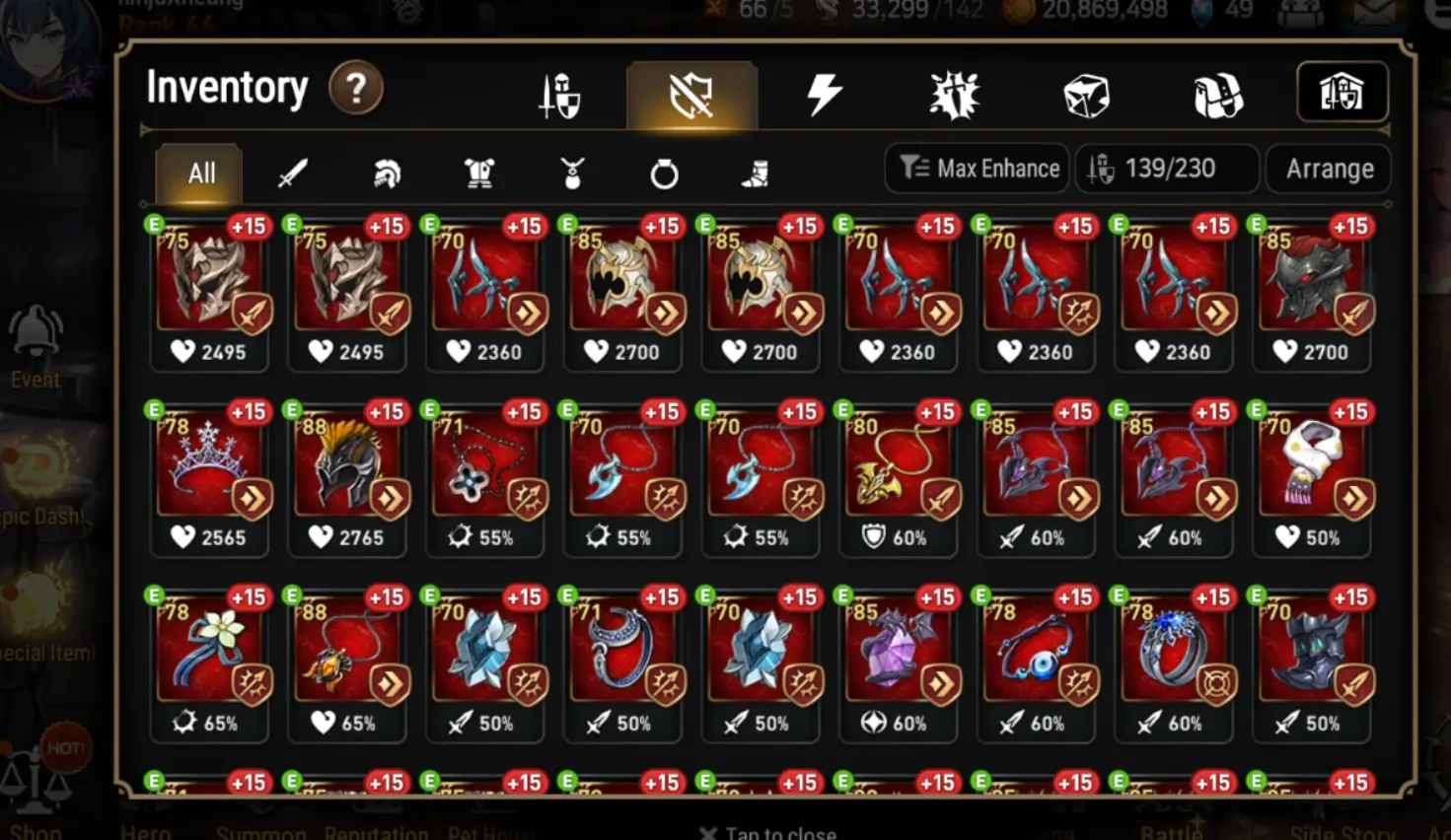The image size is (1451, 840).
Task: Filter equipment by boots icon
Action: pos(756,175)
